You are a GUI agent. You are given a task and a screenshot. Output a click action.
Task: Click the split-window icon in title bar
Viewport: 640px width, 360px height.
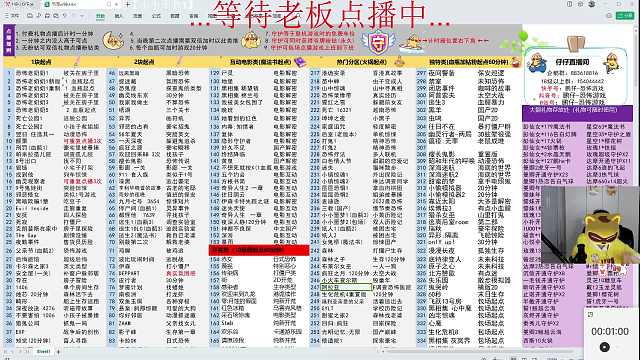pyautogui.click(x=569, y=4)
